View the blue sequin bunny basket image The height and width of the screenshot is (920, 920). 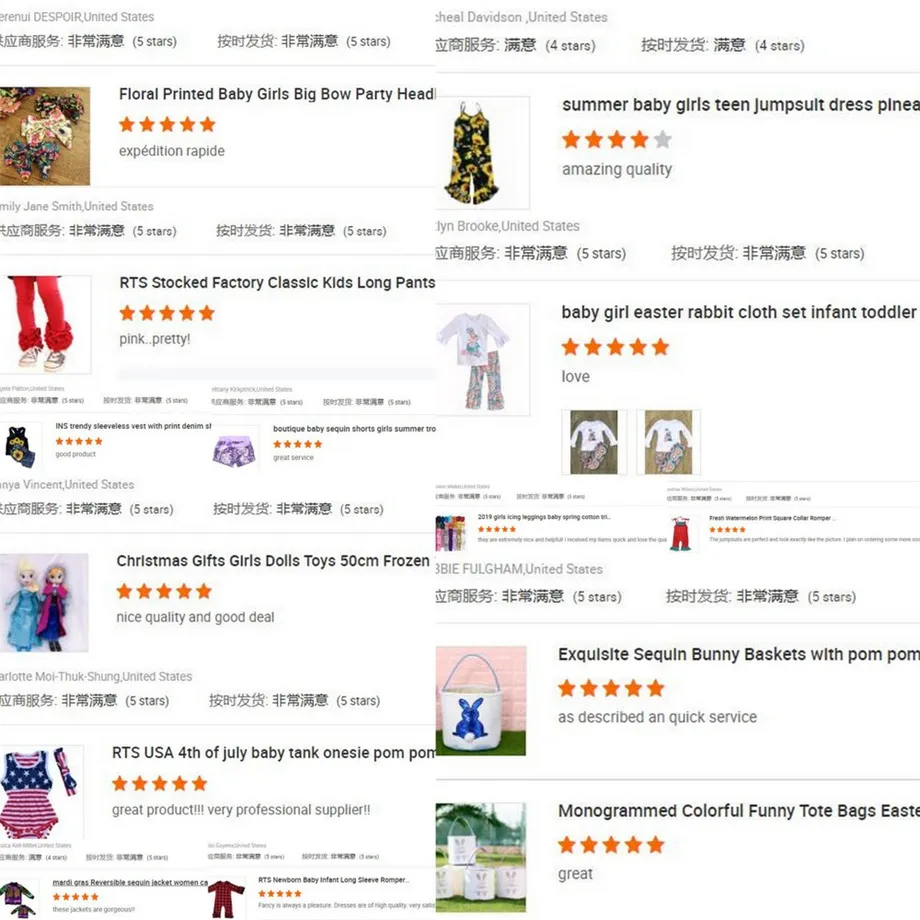click(x=481, y=701)
